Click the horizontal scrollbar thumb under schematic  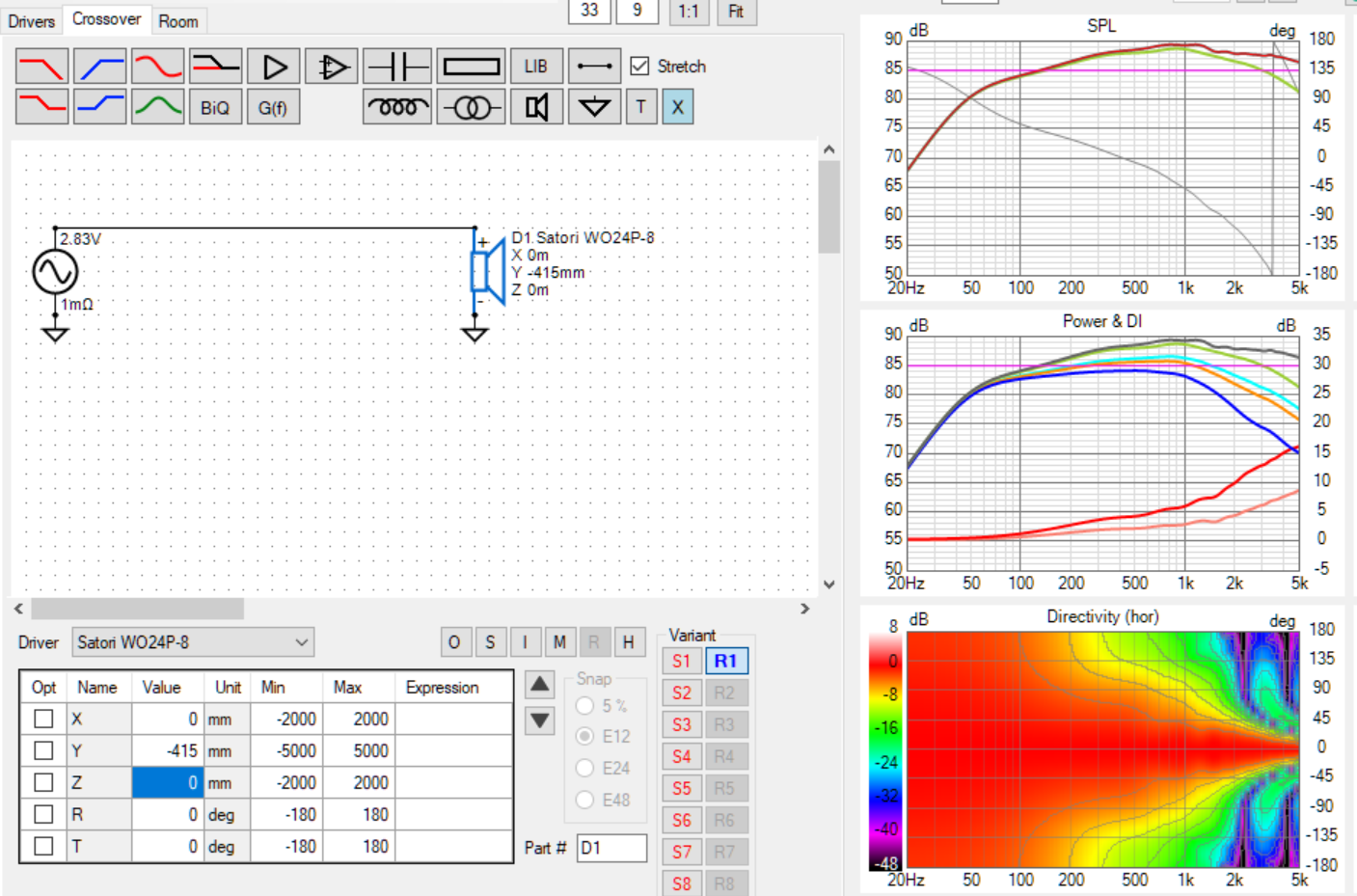pos(137,609)
